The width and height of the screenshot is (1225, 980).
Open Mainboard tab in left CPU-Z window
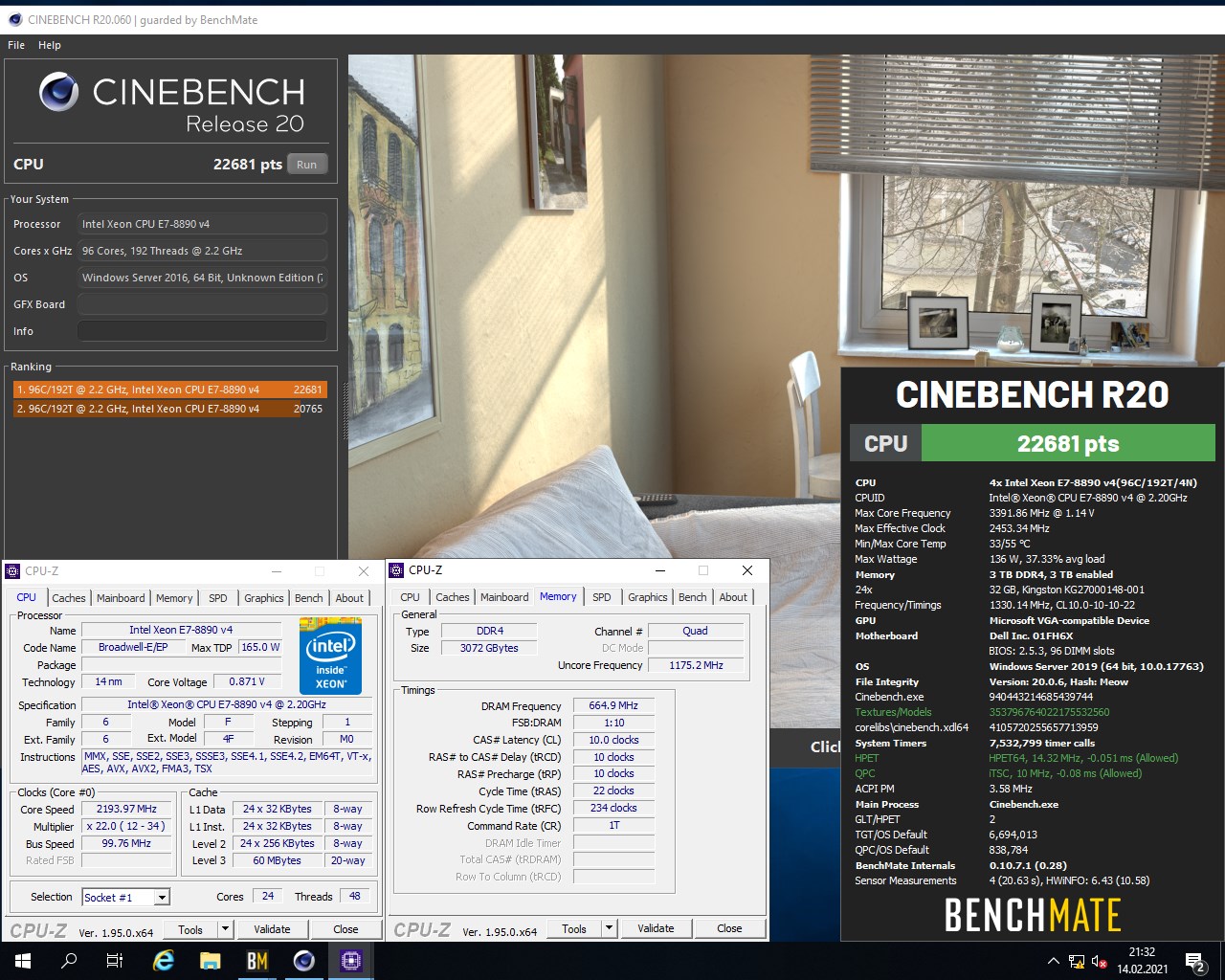pyautogui.click(x=121, y=598)
